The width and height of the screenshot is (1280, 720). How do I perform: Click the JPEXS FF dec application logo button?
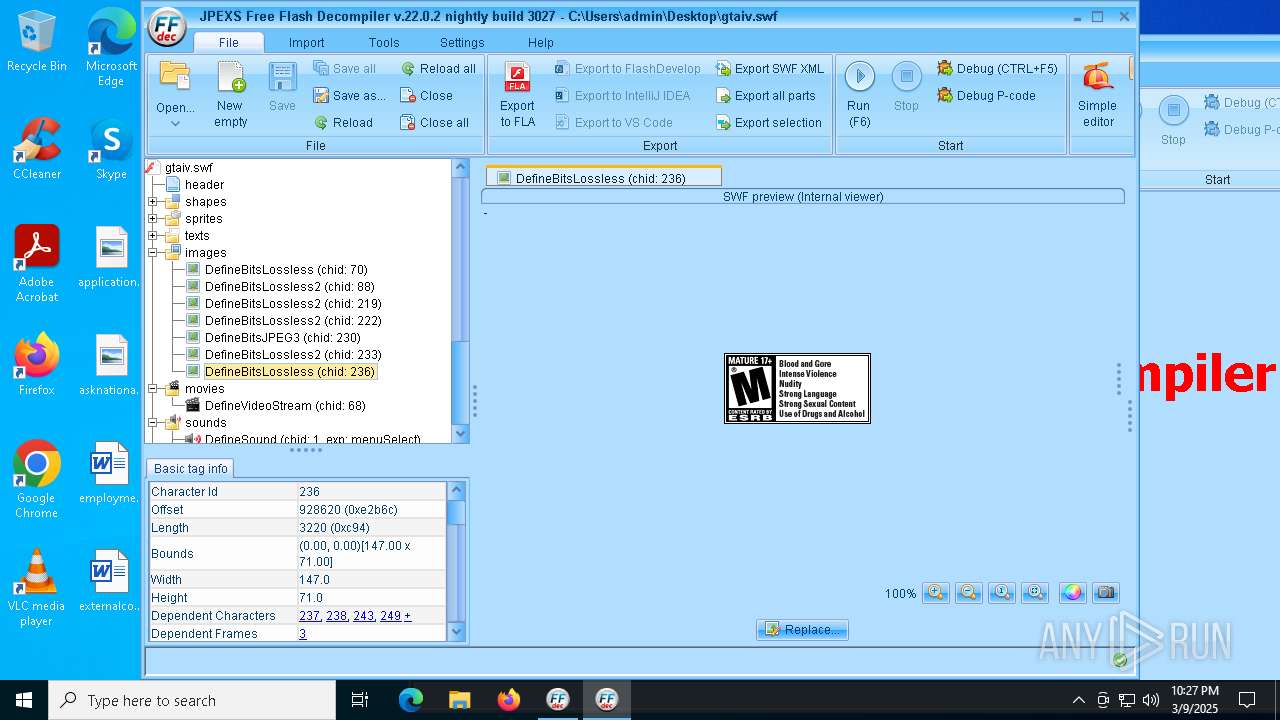point(167,27)
